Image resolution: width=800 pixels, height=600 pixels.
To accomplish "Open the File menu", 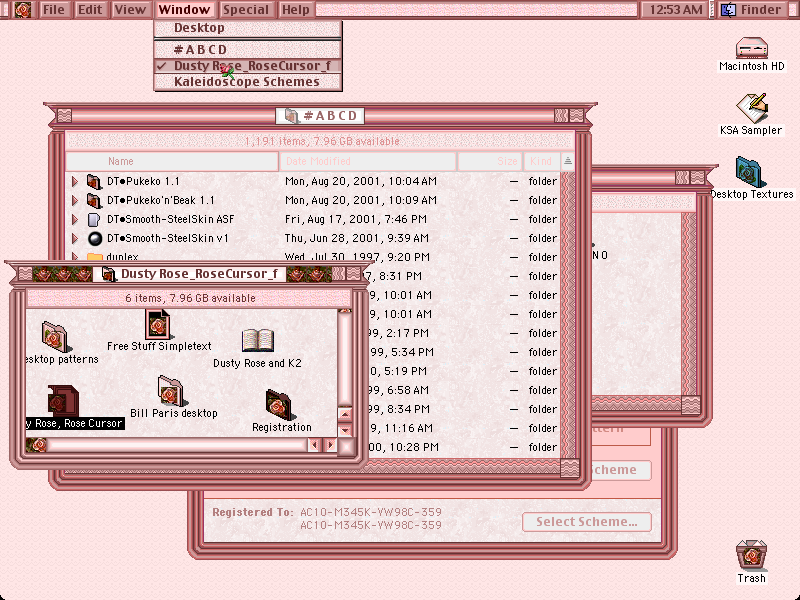I will 53,9.
